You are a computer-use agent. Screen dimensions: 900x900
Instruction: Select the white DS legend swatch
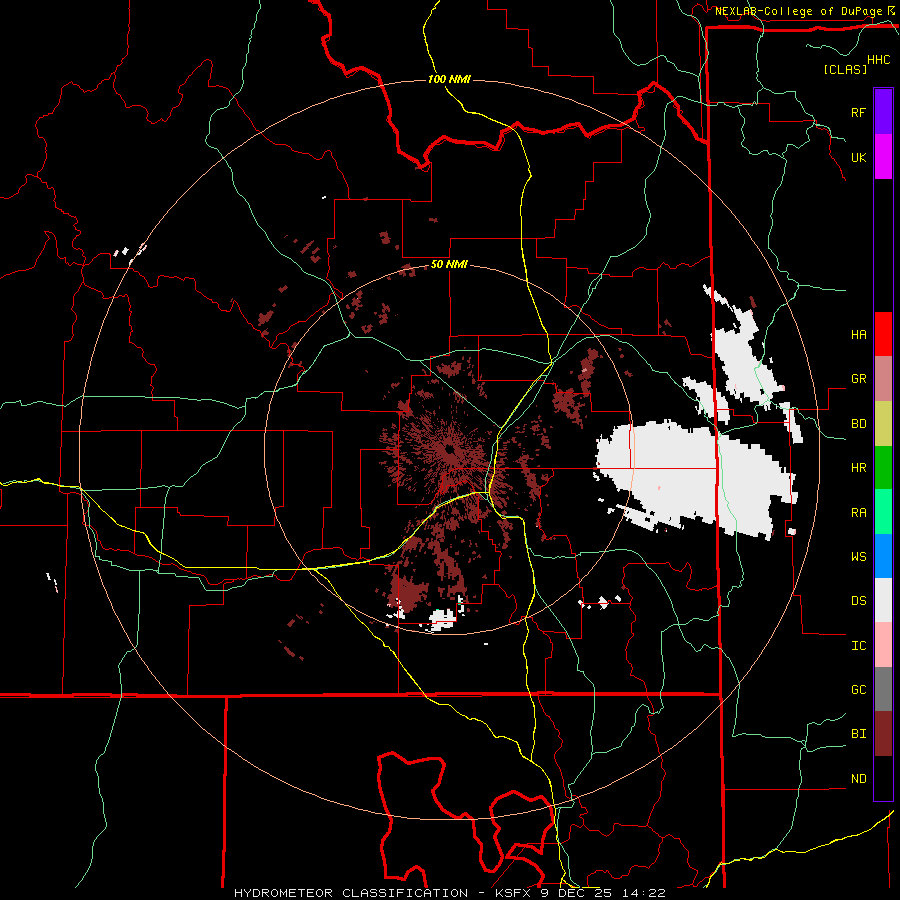[x=883, y=600]
